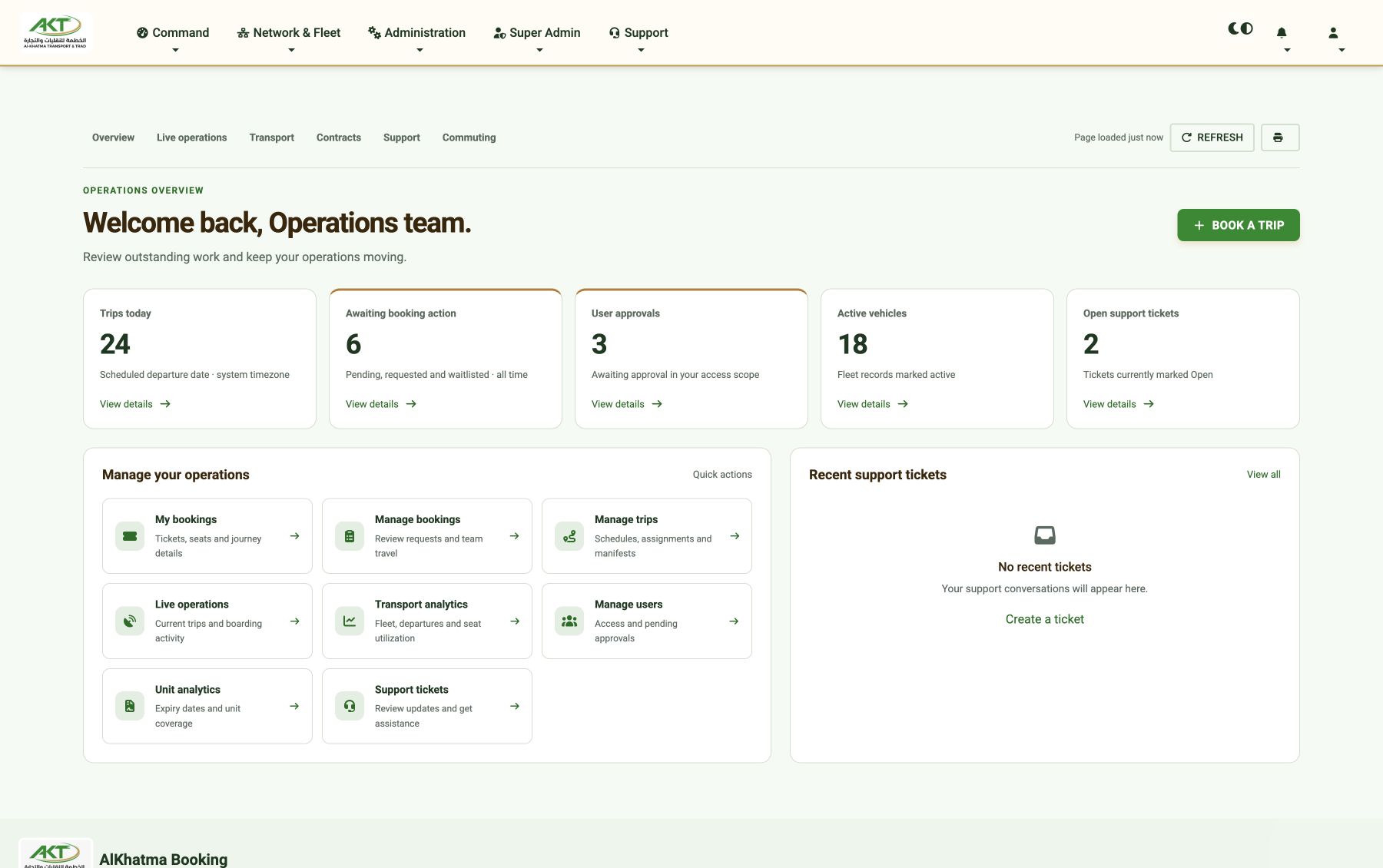Open the Support tab below header
This screenshot has height=868, width=1383.
[402, 137]
